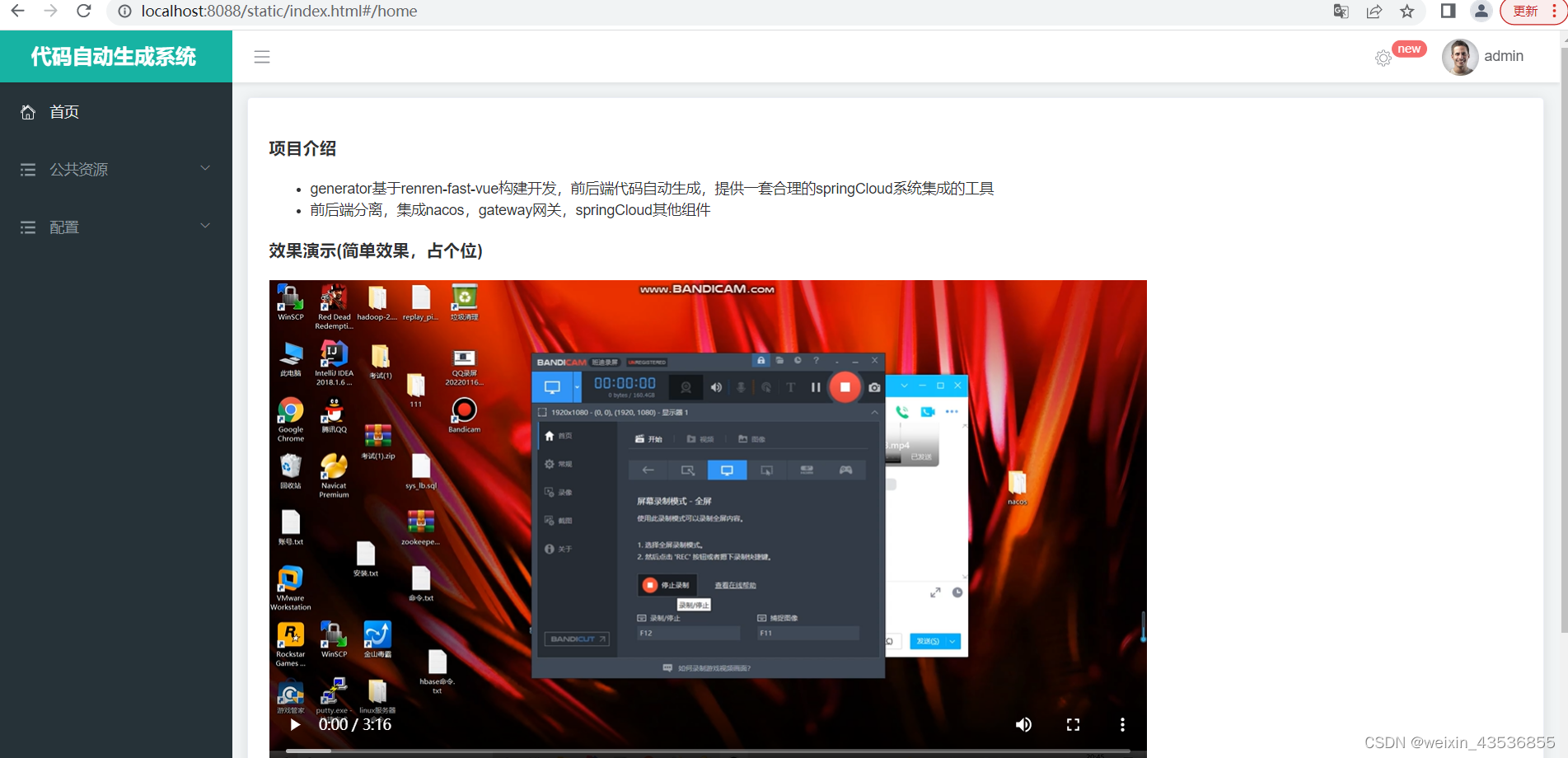
Task: Seek on the video progress bar
Action: (708, 751)
